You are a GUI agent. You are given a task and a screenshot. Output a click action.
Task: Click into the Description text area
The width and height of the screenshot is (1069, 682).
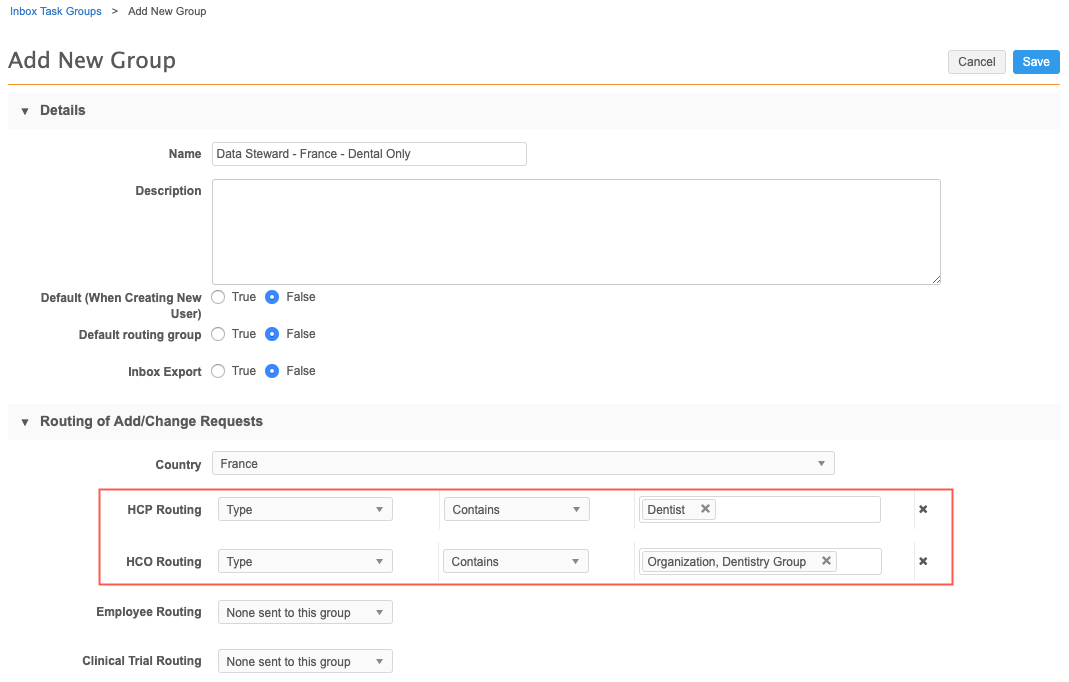pos(576,231)
